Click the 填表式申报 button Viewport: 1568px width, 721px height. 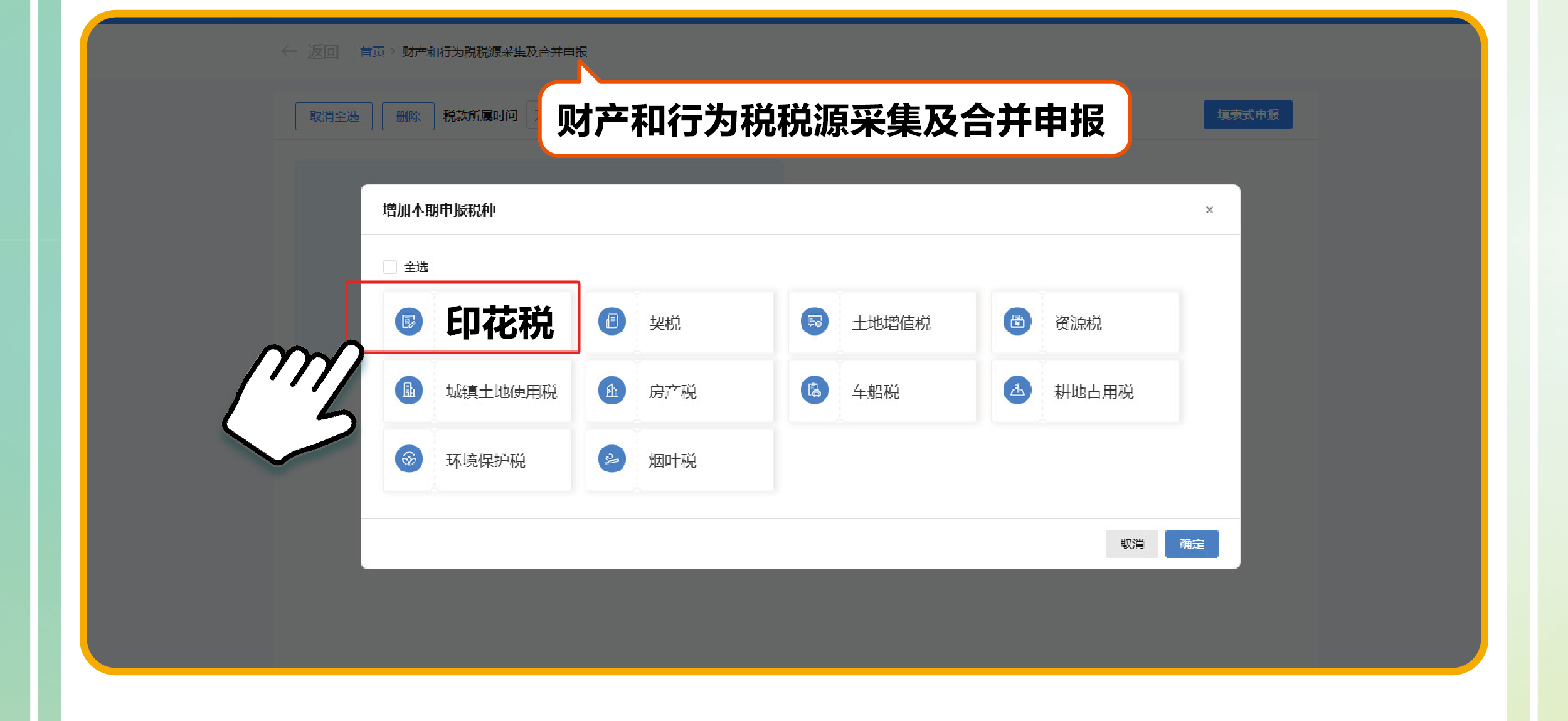click(x=1248, y=115)
